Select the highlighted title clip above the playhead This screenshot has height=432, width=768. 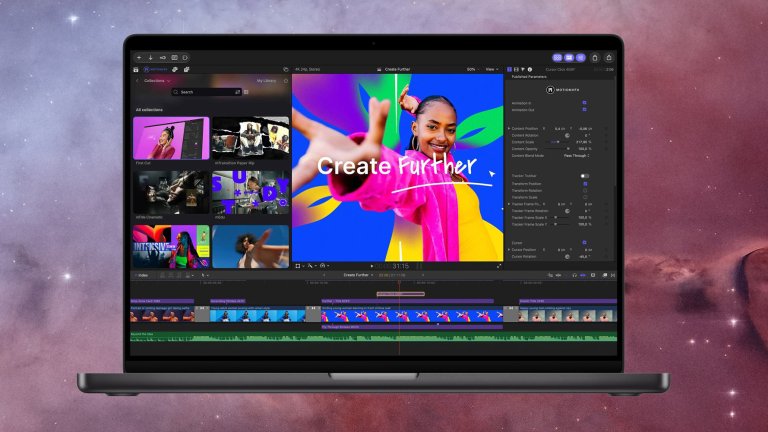[x=401, y=294]
